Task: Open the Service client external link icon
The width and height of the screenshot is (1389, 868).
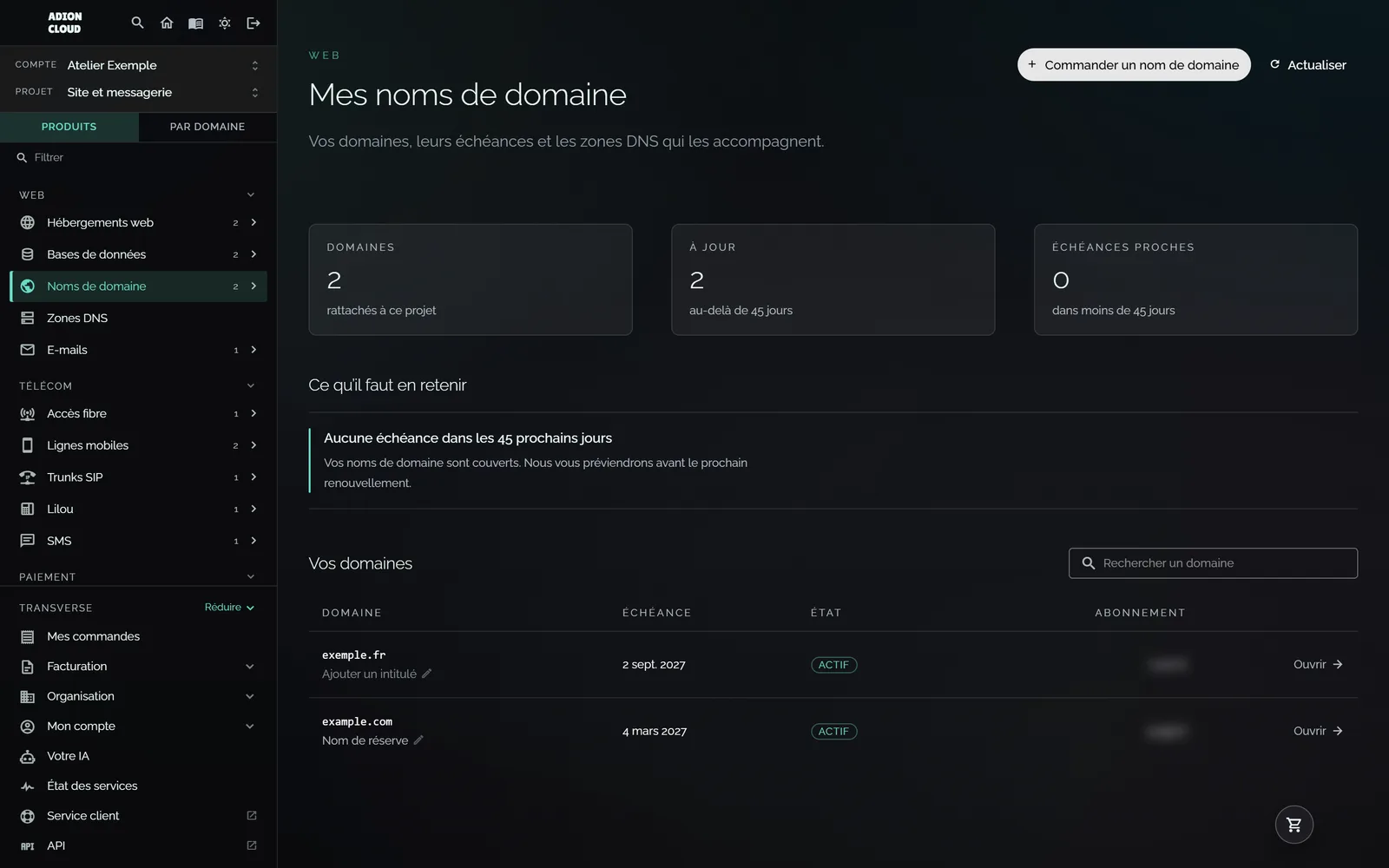Action: 252,816
